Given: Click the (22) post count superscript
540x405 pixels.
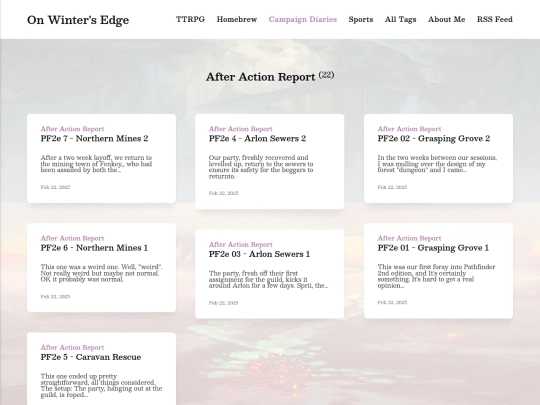Looking at the screenshot, I should click(x=326, y=75).
